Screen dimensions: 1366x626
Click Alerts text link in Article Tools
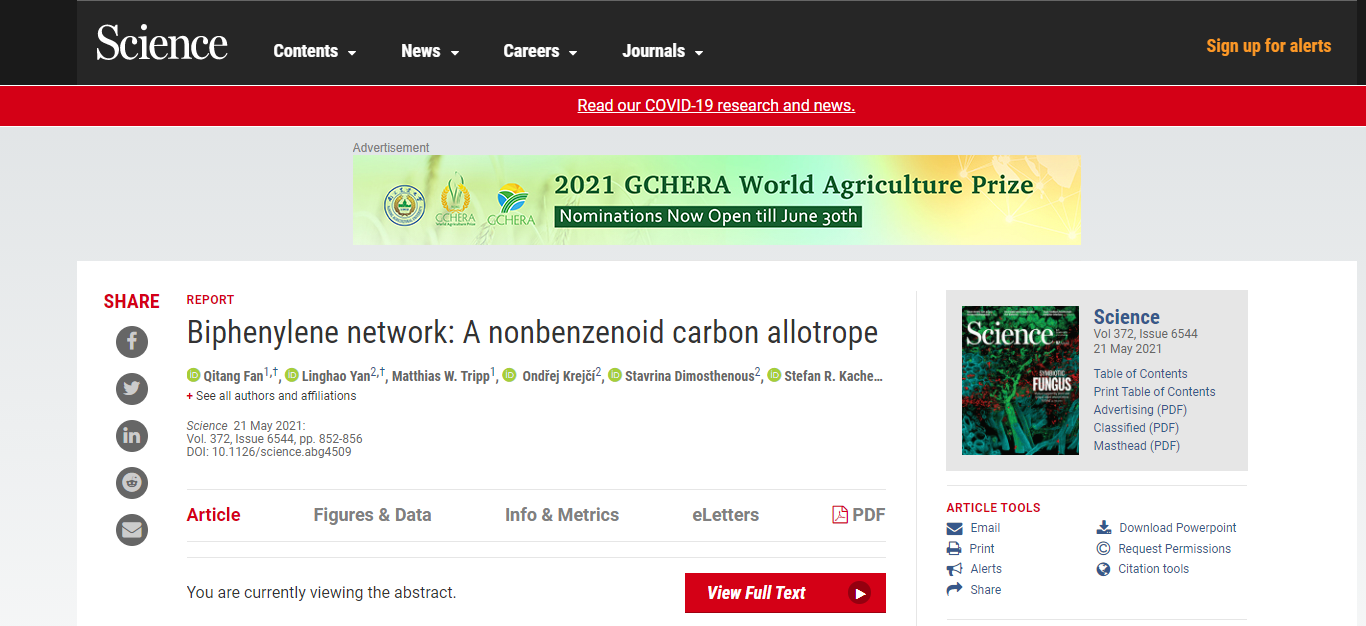[986, 569]
